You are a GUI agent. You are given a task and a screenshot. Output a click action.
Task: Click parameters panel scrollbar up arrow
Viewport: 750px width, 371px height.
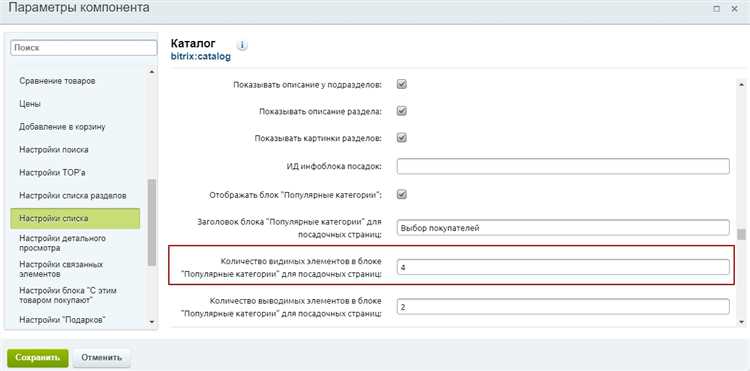point(742,84)
